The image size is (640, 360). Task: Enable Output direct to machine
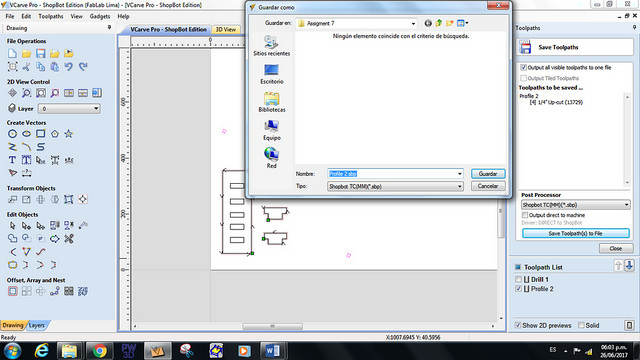(x=525, y=215)
